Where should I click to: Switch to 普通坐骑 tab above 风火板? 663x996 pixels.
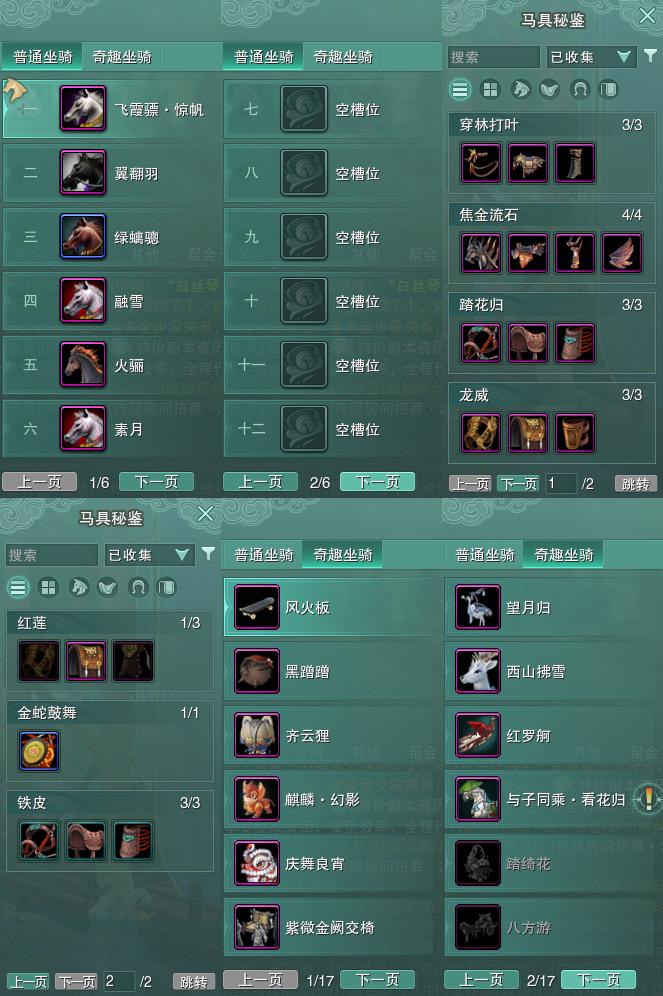tap(263, 555)
